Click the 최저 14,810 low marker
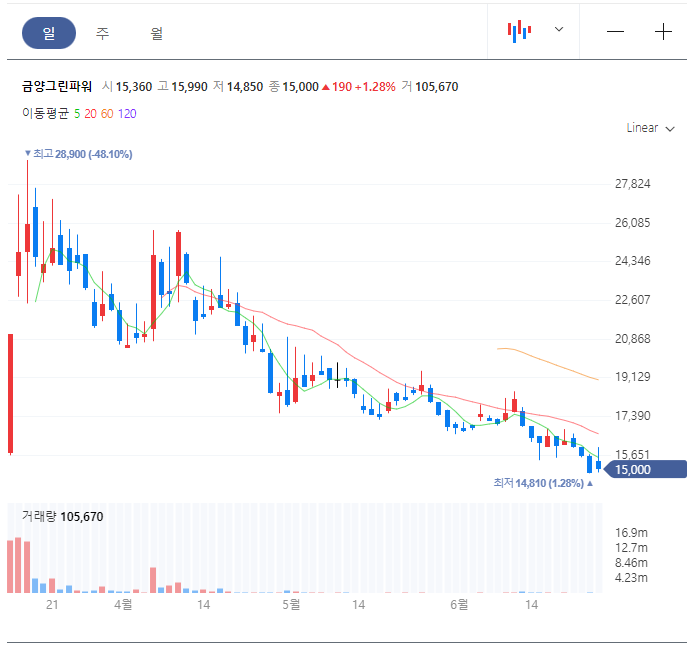Viewport: 696px width, 659px height. pyautogui.click(x=543, y=483)
